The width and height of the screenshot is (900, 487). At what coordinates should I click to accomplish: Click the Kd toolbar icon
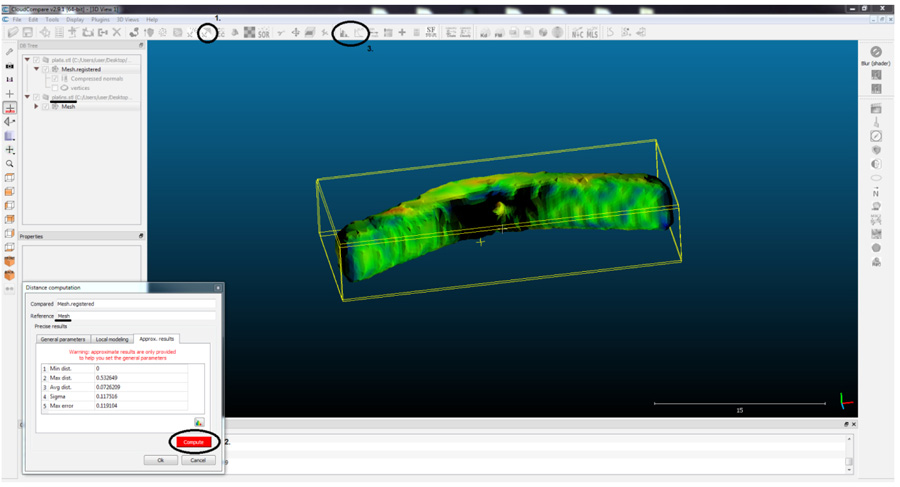point(484,33)
